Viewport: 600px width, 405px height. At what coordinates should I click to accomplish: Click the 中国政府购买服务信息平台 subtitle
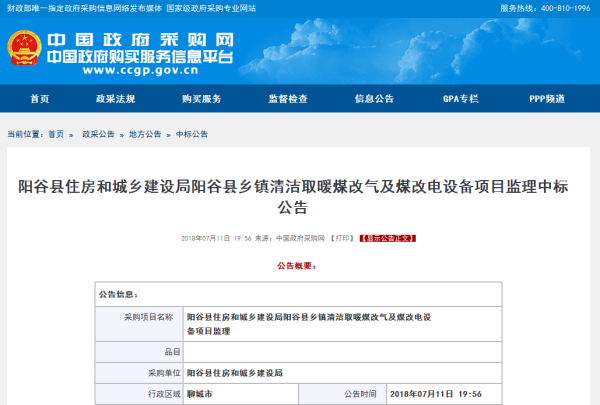[x=140, y=57]
